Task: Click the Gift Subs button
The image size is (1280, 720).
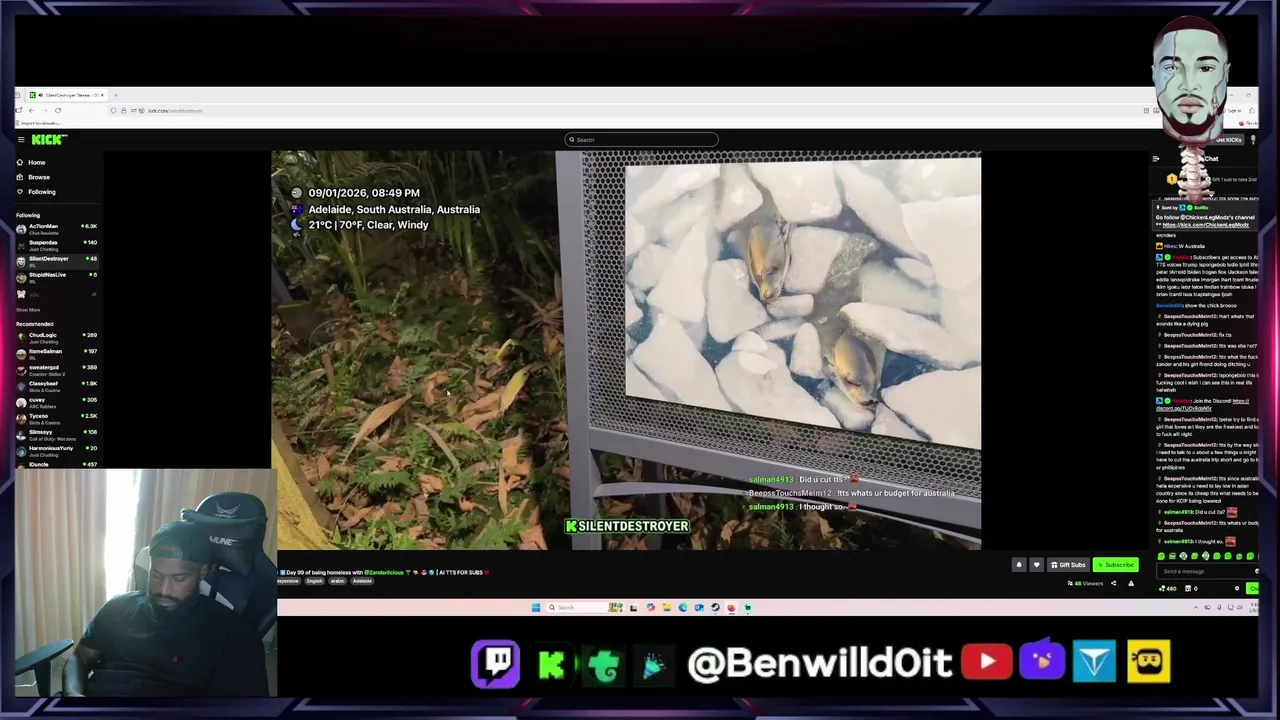Action: point(1068,565)
